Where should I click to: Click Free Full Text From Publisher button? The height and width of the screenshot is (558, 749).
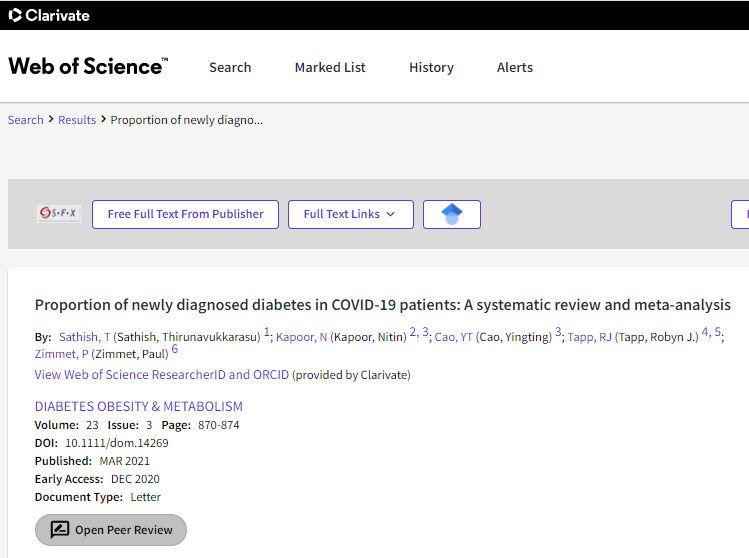click(x=185, y=214)
